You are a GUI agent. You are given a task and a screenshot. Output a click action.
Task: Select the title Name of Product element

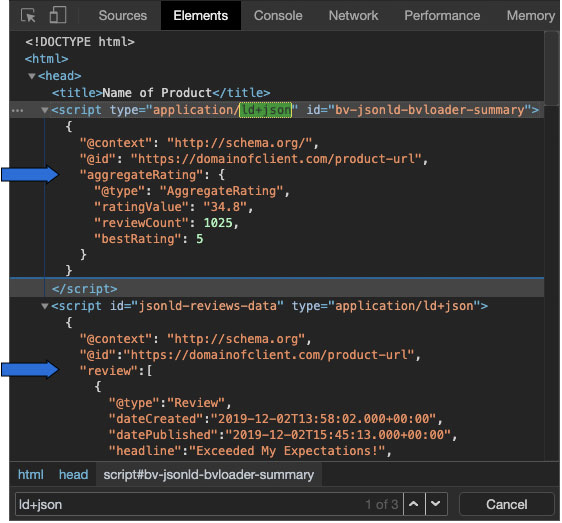(x=161, y=93)
